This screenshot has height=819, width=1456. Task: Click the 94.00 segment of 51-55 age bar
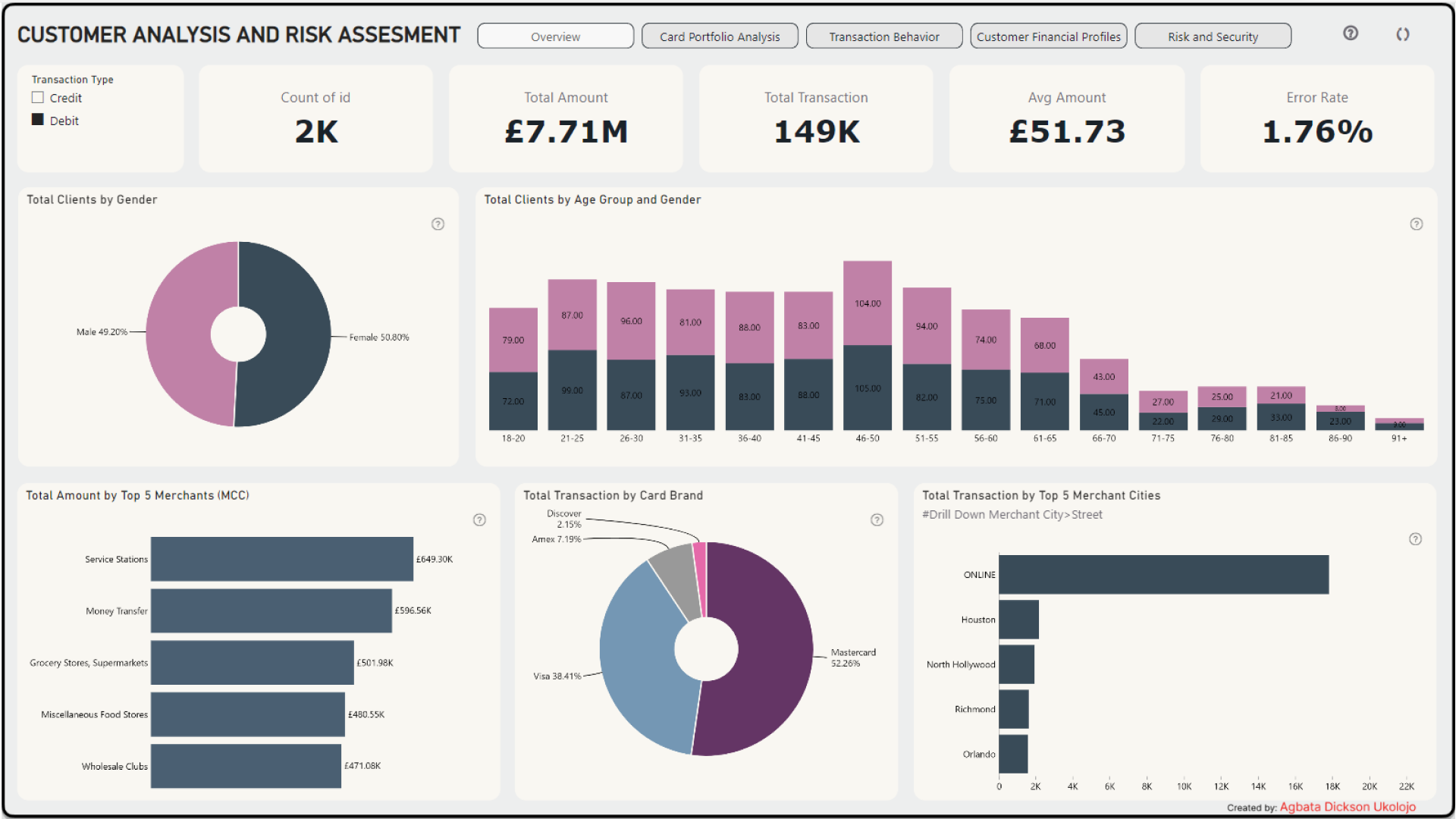927,326
